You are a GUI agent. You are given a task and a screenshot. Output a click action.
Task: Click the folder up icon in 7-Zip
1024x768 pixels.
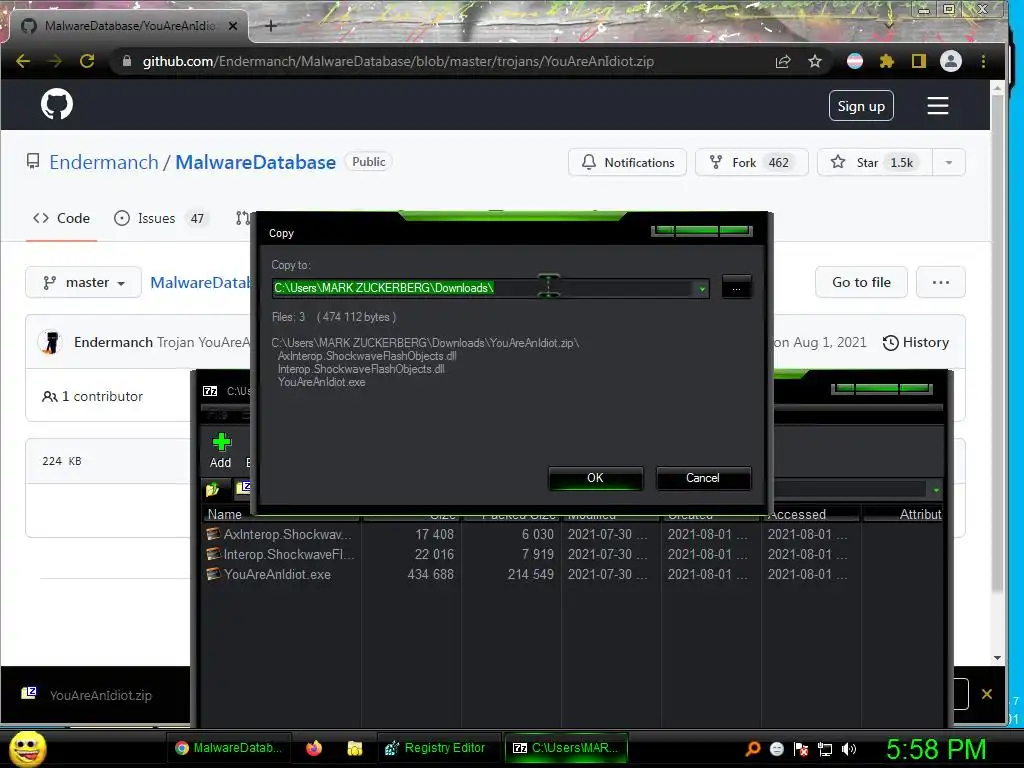pyautogui.click(x=212, y=488)
